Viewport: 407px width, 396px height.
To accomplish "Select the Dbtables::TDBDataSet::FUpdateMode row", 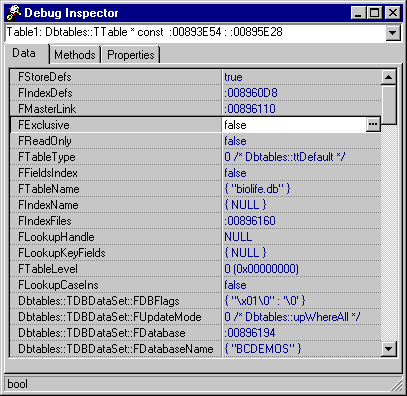I will click(196, 317).
